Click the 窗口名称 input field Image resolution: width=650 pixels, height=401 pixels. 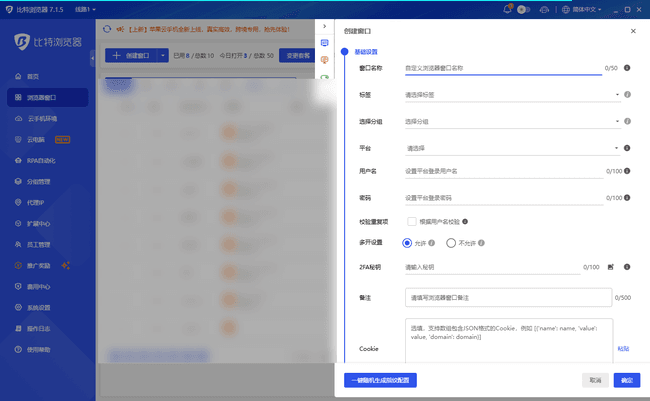coord(503,68)
